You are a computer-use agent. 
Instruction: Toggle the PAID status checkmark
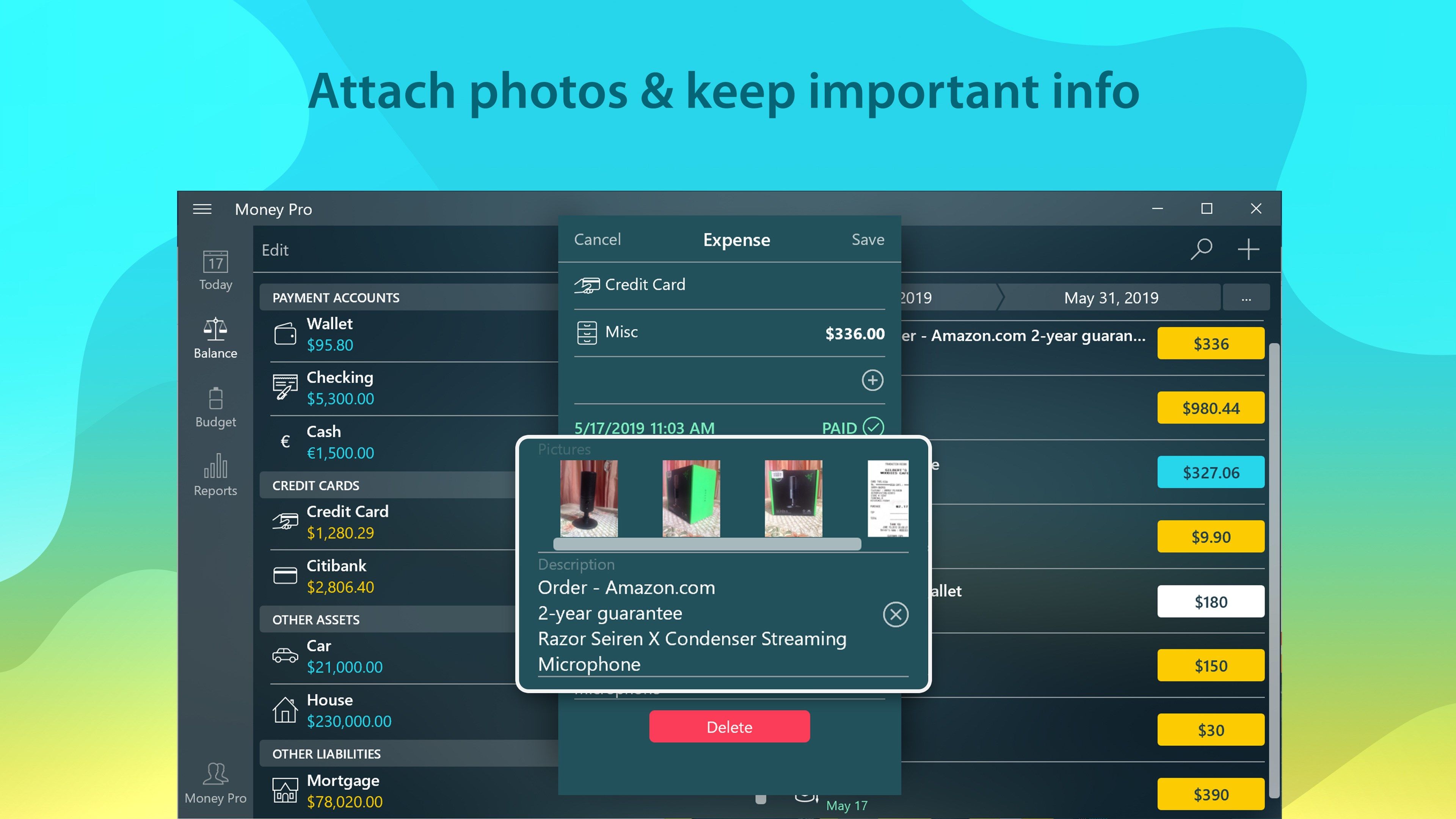coord(874,427)
